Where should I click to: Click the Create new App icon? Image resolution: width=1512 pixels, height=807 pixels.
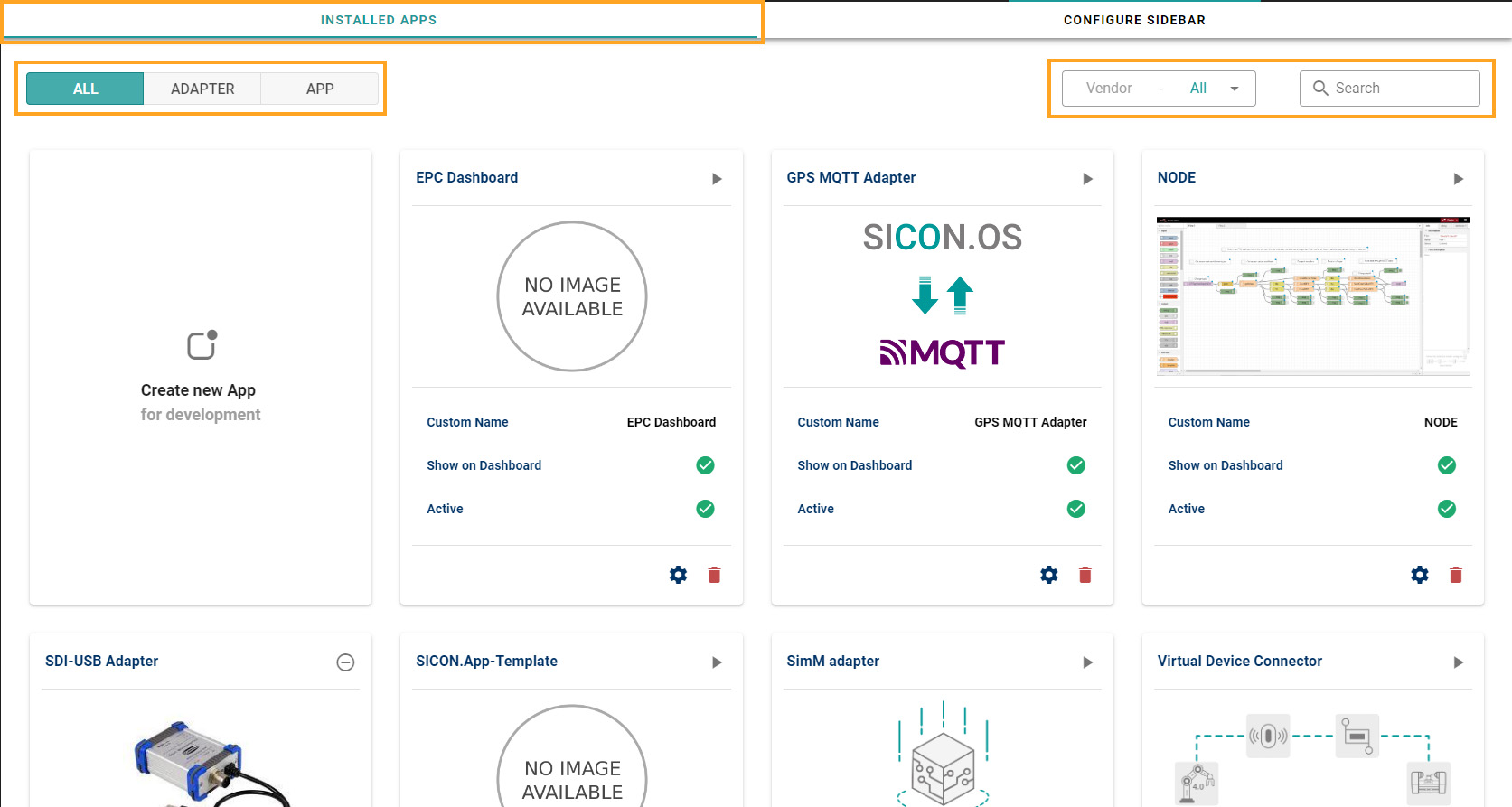[x=202, y=345]
